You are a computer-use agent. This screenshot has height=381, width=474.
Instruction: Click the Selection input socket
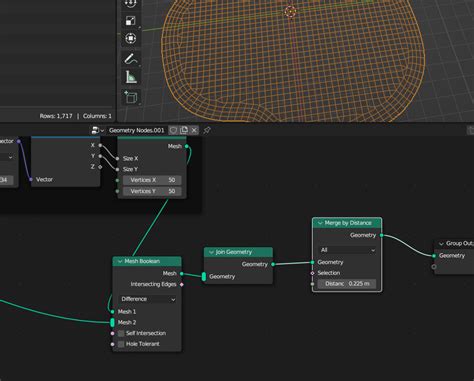tap(312, 273)
